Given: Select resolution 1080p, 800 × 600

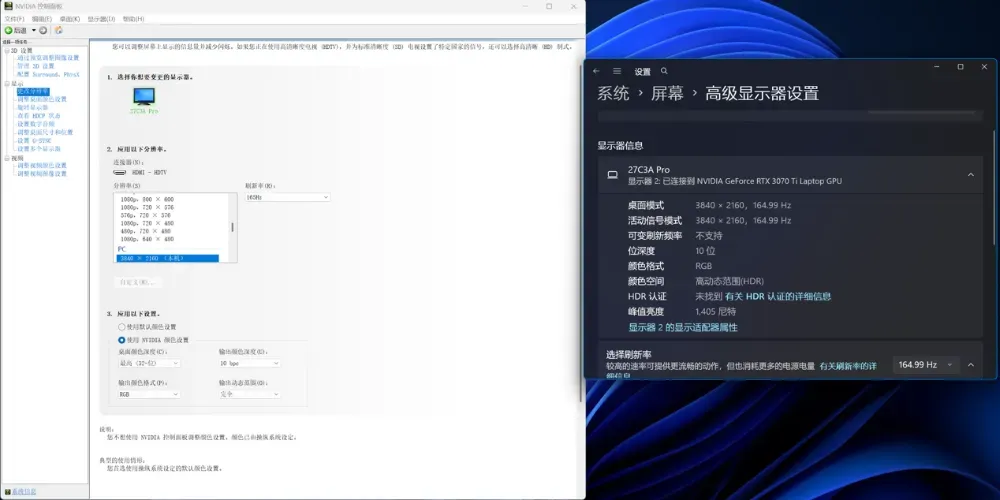Looking at the screenshot, I should tap(147, 199).
